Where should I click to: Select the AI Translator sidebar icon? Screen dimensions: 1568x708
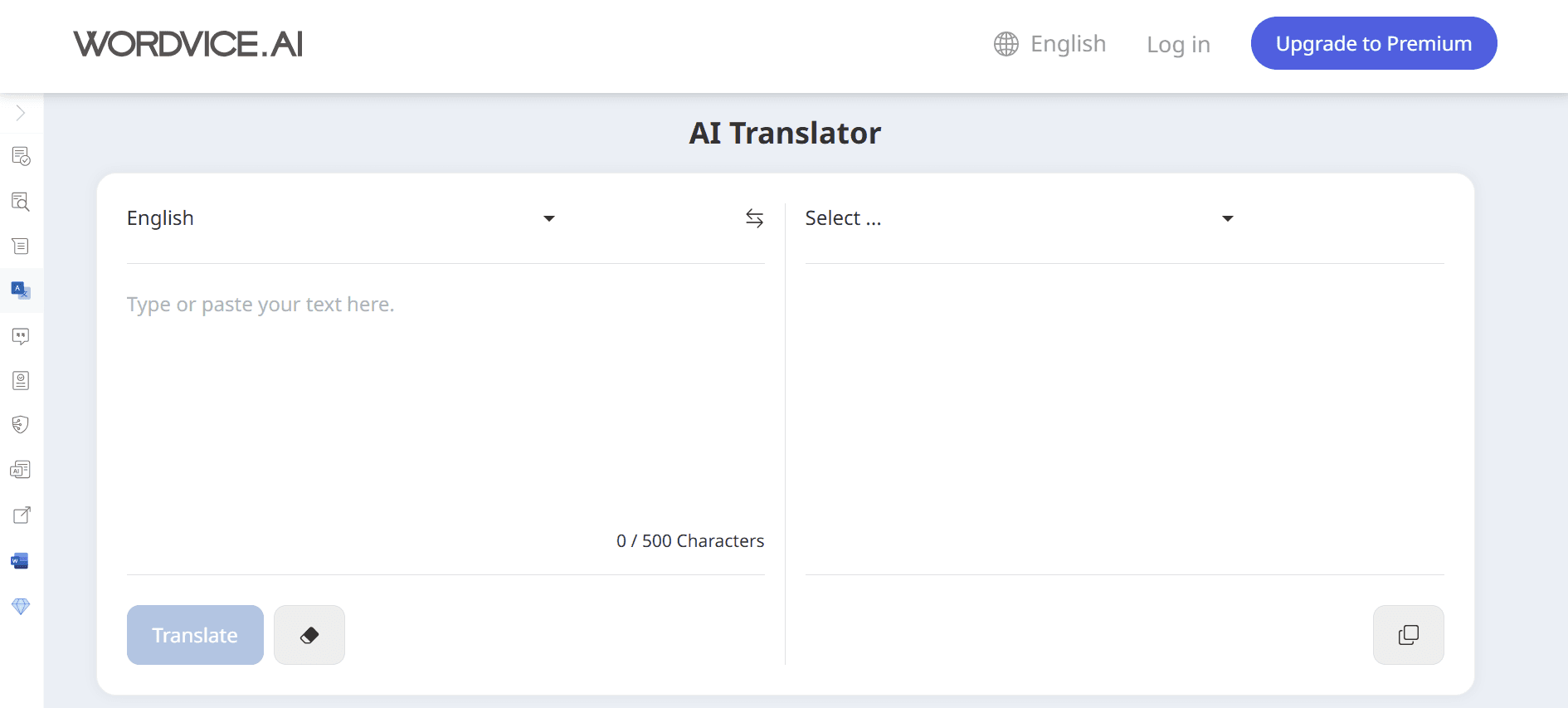click(21, 291)
